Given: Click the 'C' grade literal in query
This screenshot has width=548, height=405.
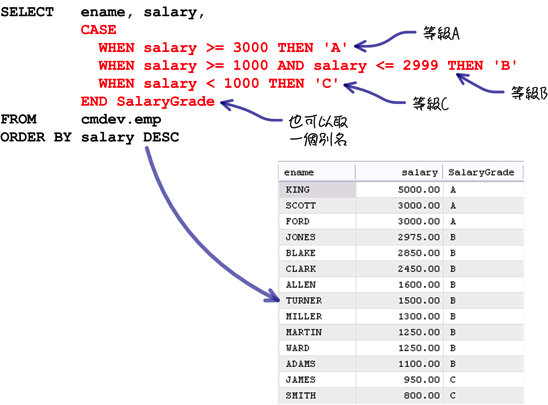Looking at the screenshot, I should click(326, 83).
